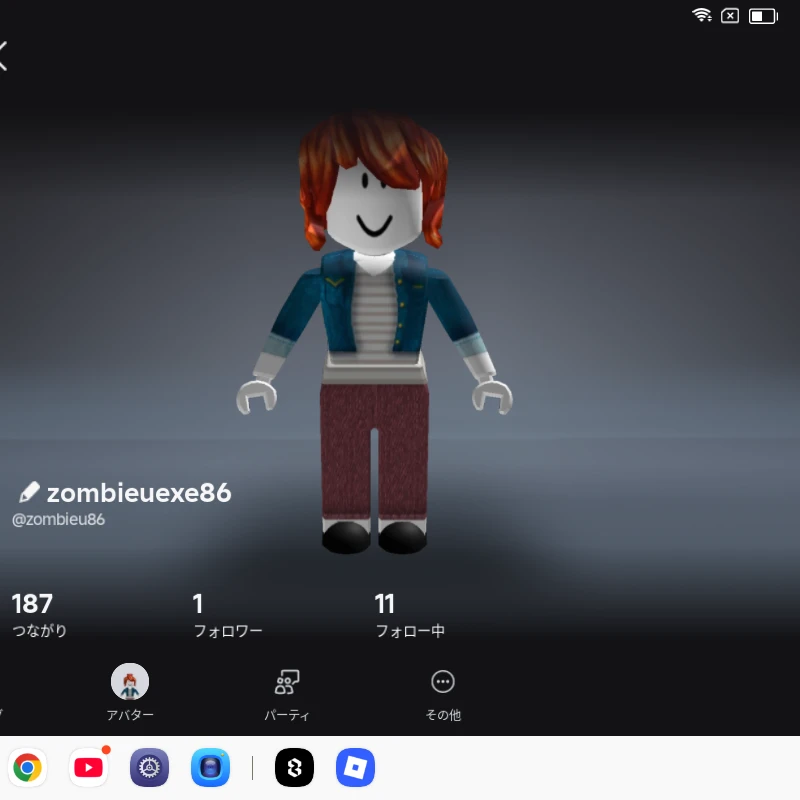Open the Other (その他) menu

(x=443, y=694)
